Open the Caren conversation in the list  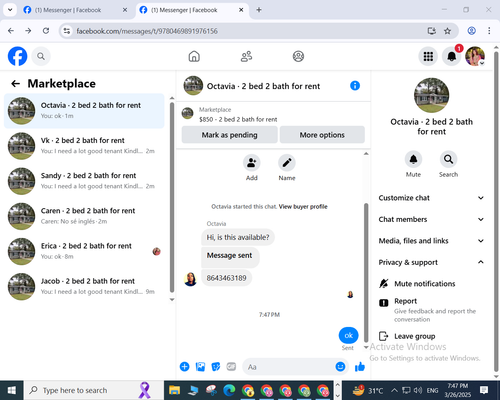pos(84,216)
